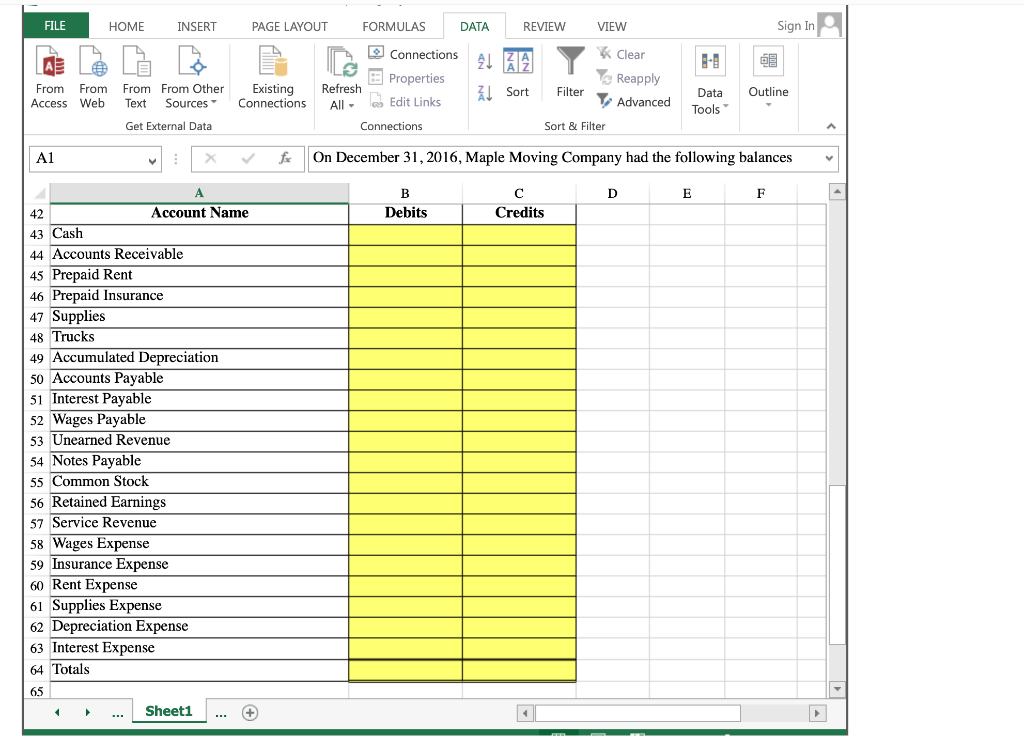Select the Sheet1 worksheet tab

coord(168,711)
